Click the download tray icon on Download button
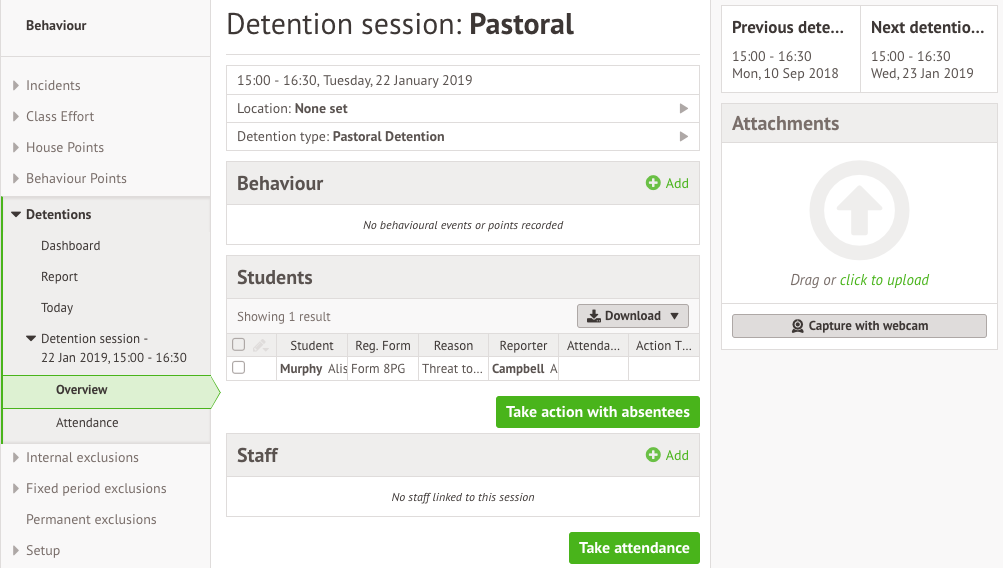The width and height of the screenshot is (1003, 568). tap(594, 316)
